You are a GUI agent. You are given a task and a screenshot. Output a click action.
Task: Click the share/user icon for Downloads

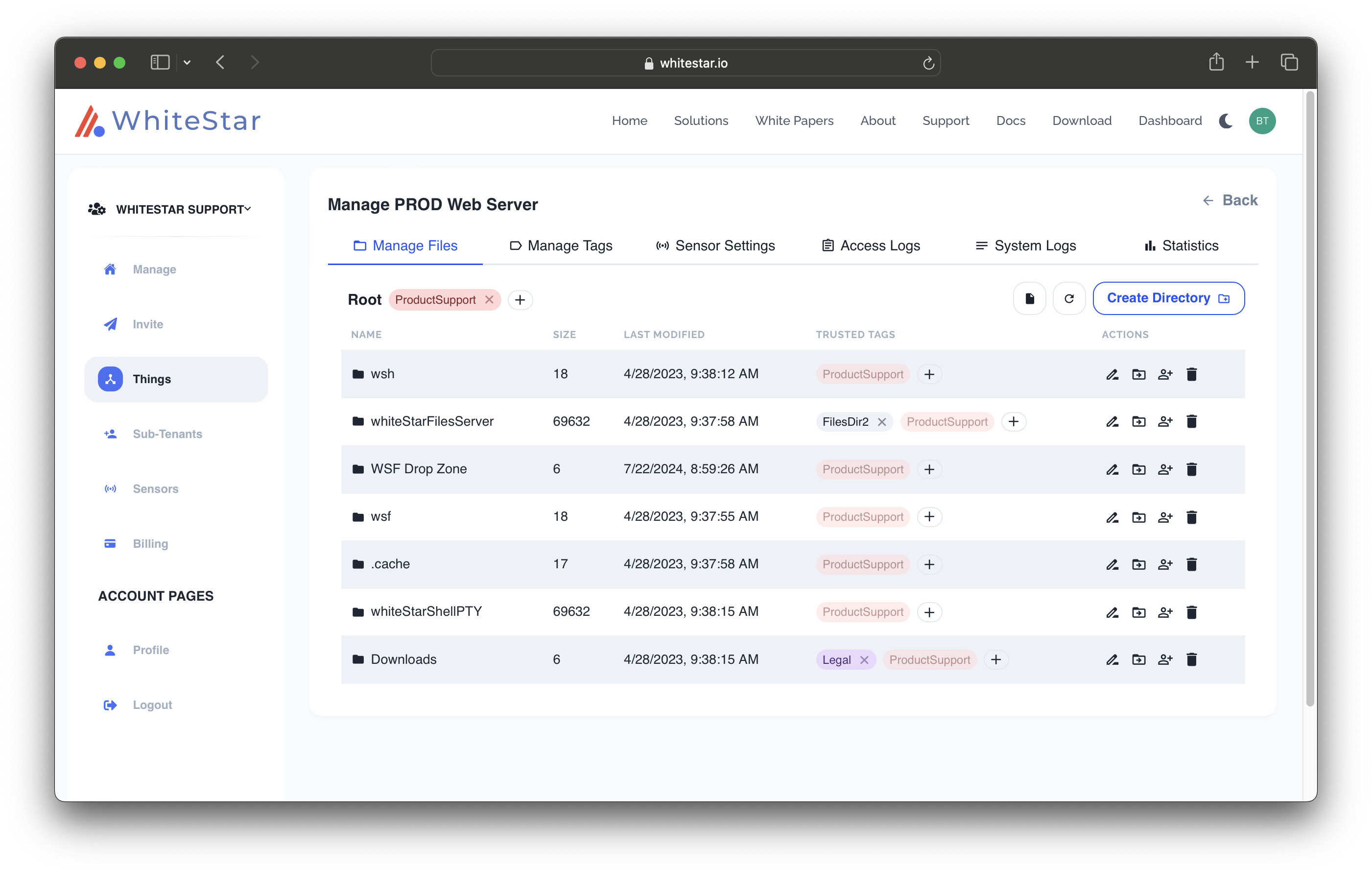tap(1163, 659)
